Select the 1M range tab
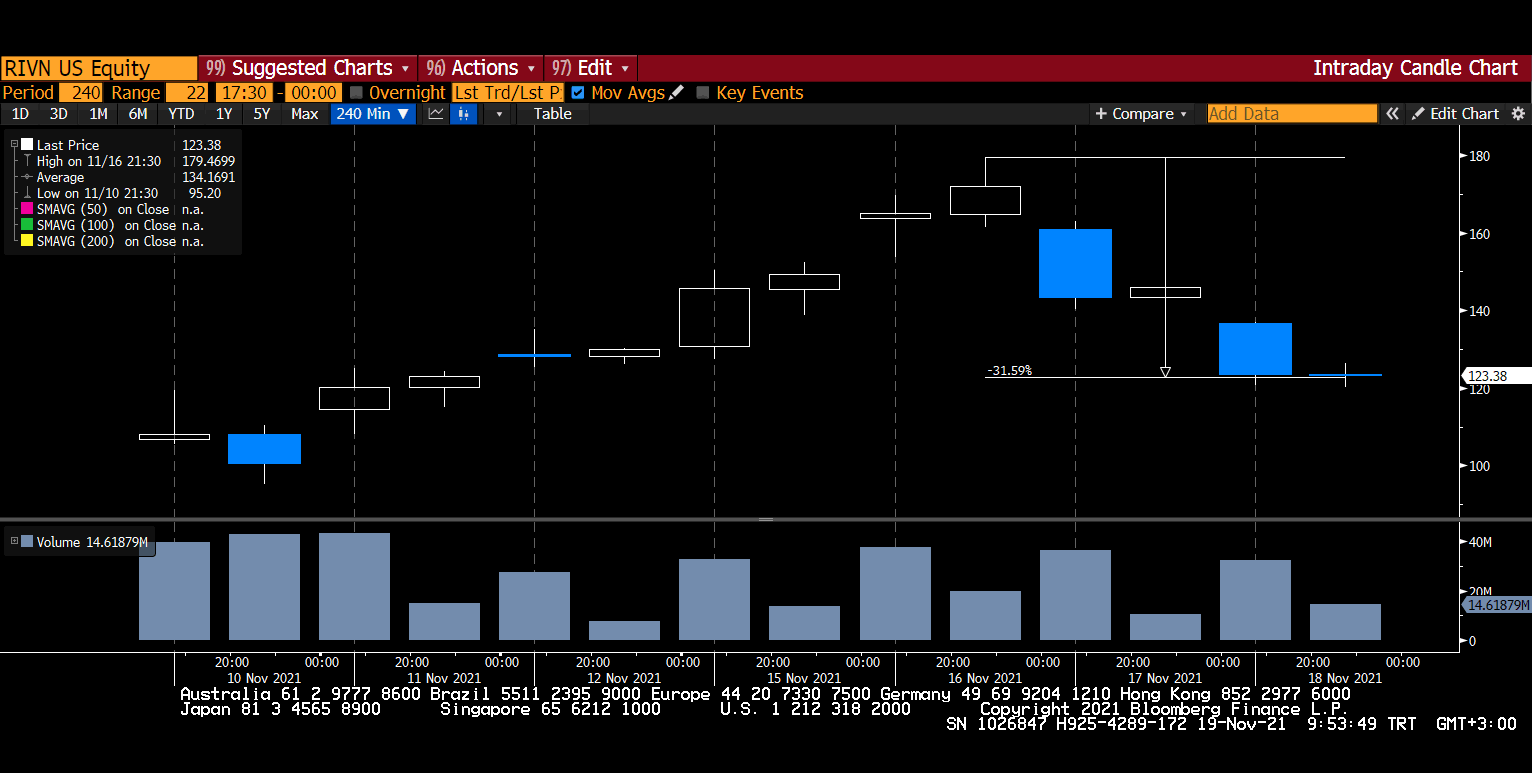 tap(98, 114)
